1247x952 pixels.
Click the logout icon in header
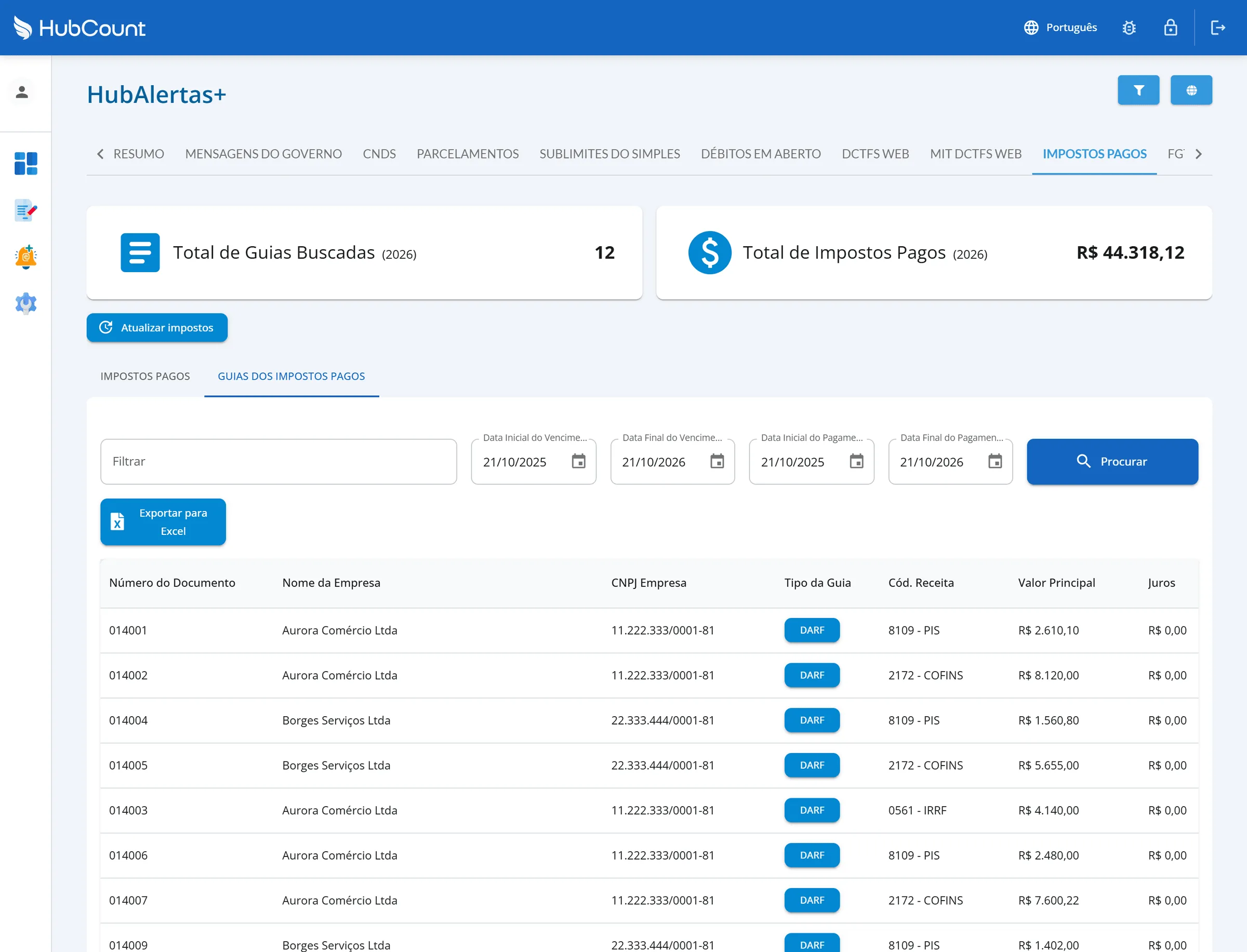[1218, 27]
